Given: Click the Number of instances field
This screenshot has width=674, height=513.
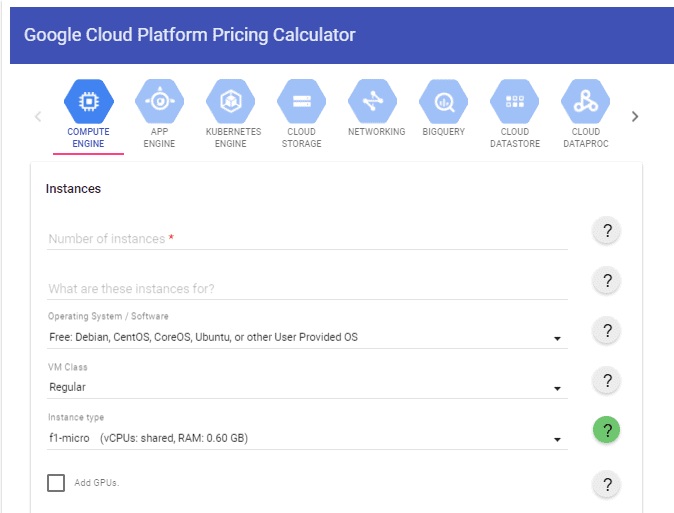Looking at the screenshot, I should (307, 239).
